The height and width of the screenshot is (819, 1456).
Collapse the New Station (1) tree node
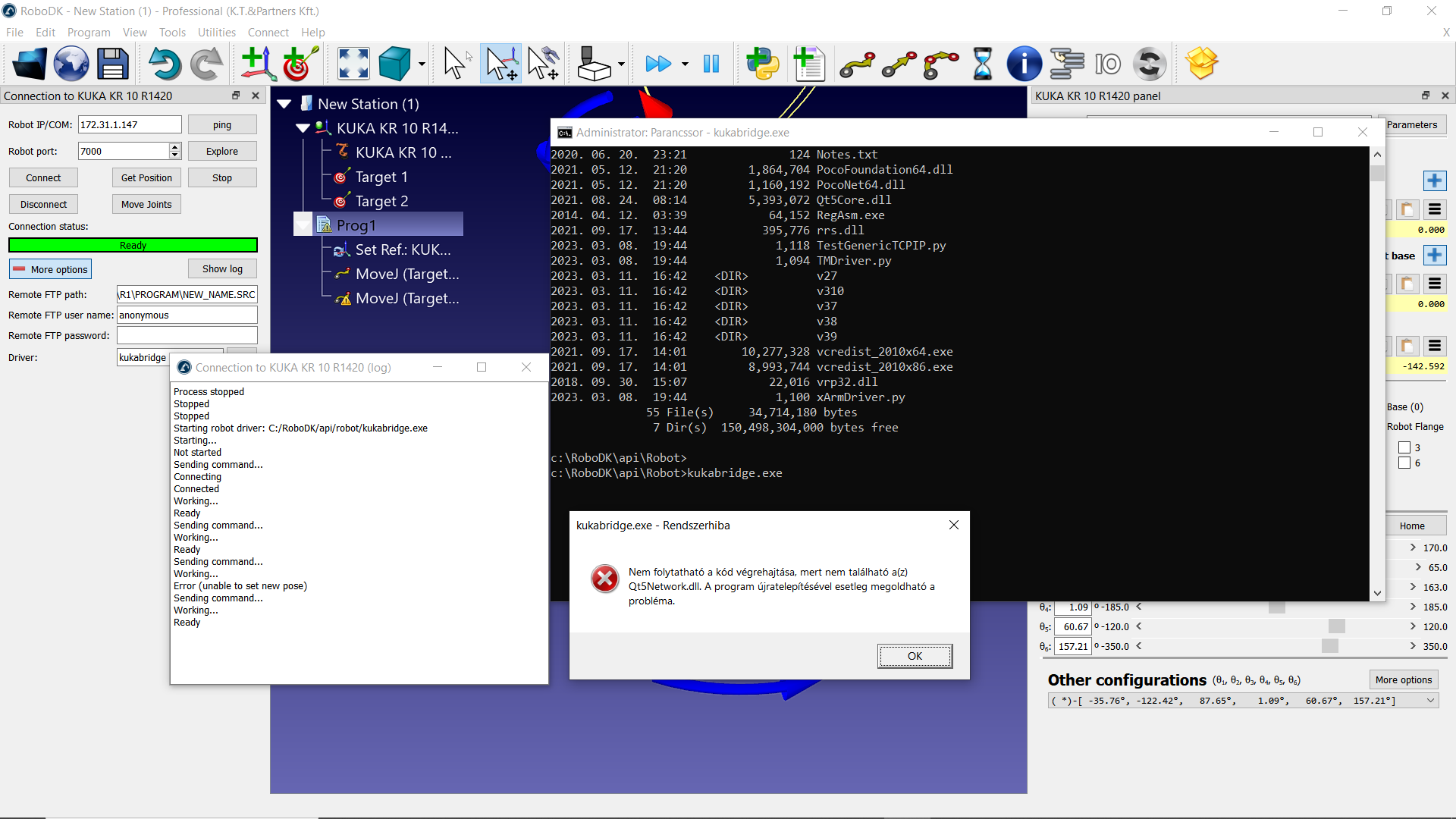click(284, 104)
